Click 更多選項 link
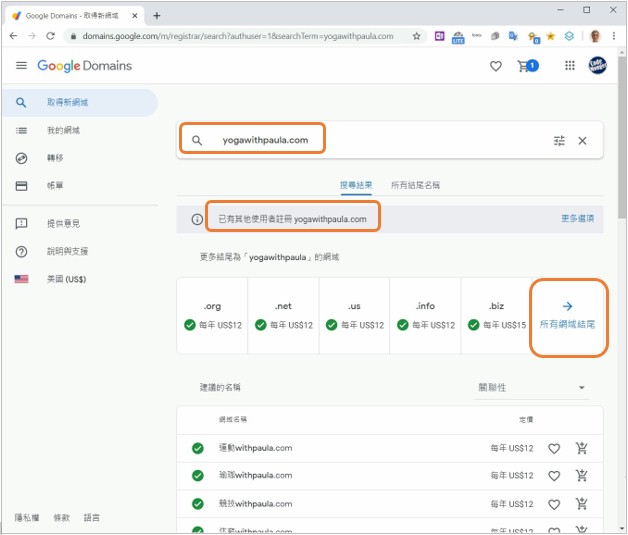628x535 pixels. pos(577,218)
